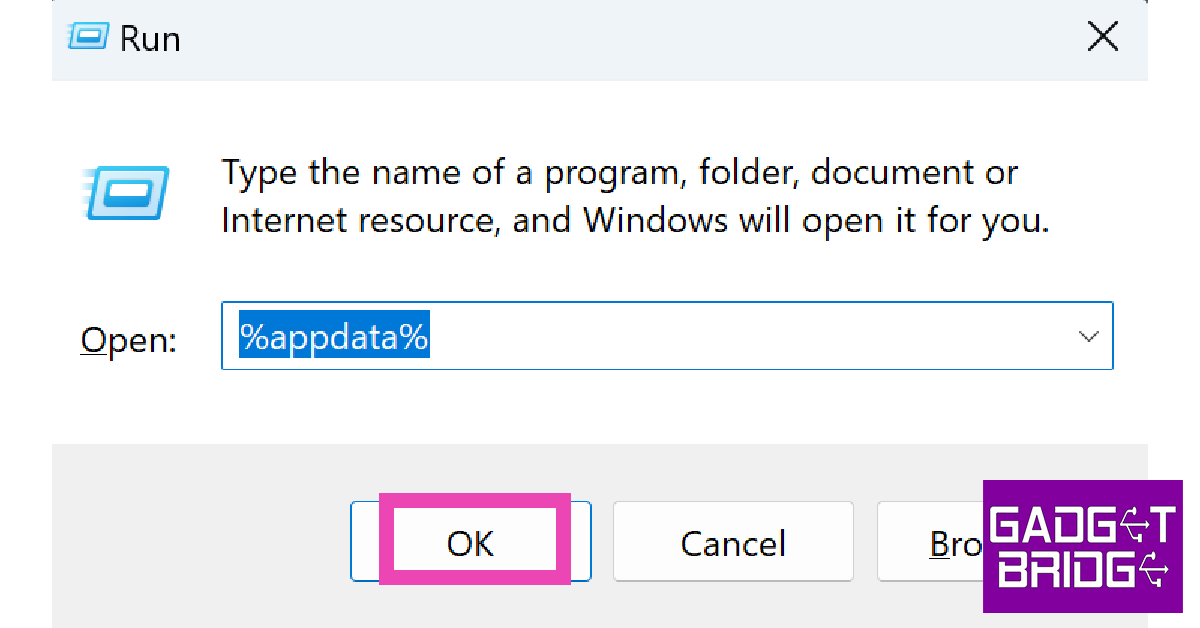Click the empty title bar area
Viewport: 1200px width, 628px height.
600,39
